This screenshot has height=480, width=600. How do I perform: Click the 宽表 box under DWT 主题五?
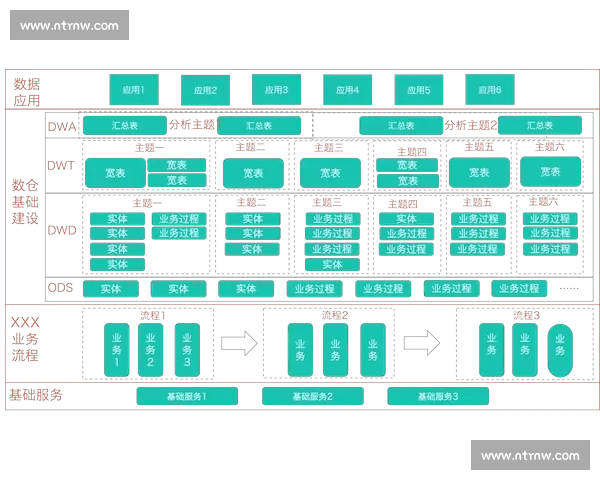pyautogui.click(x=477, y=172)
